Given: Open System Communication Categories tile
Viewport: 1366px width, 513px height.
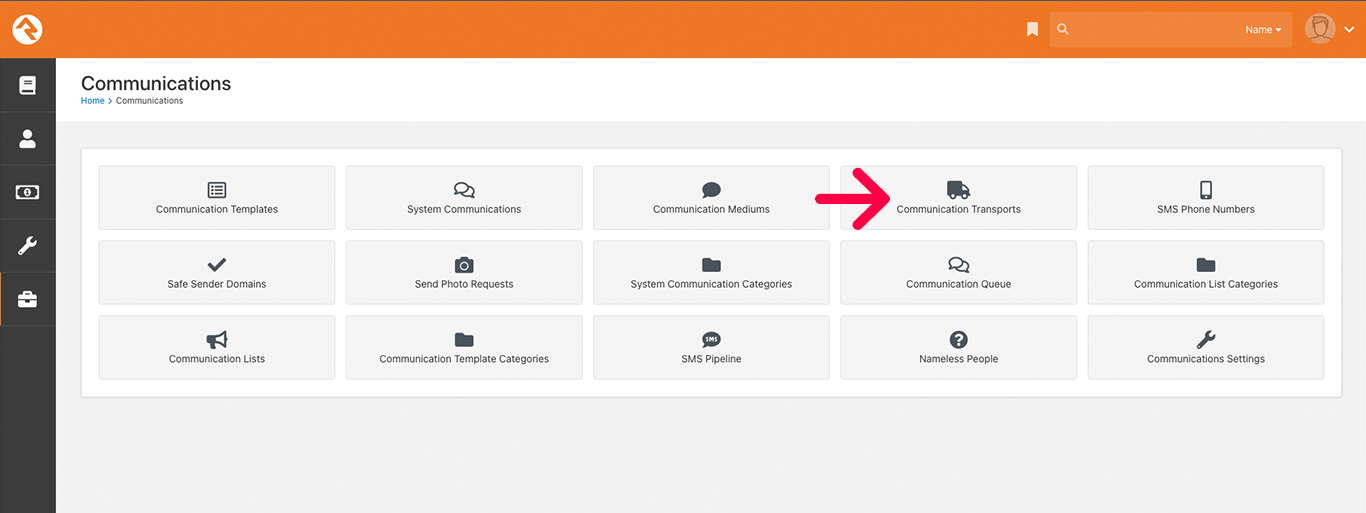Looking at the screenshot, I should pos(711,273).
